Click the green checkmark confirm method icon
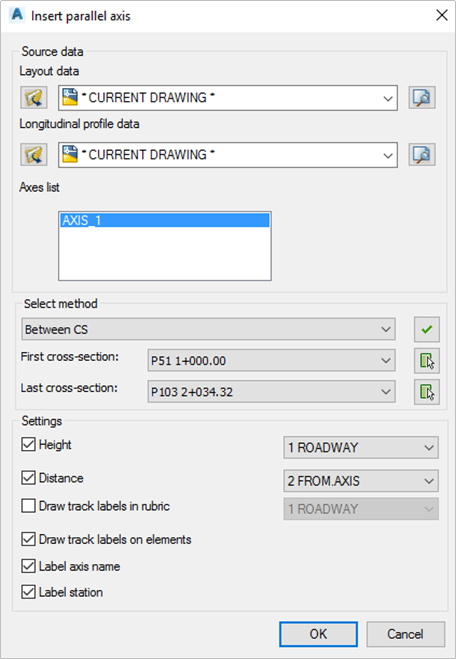This screenshot has height=659, width=456. pyautogui.click(x=427, y=330)
